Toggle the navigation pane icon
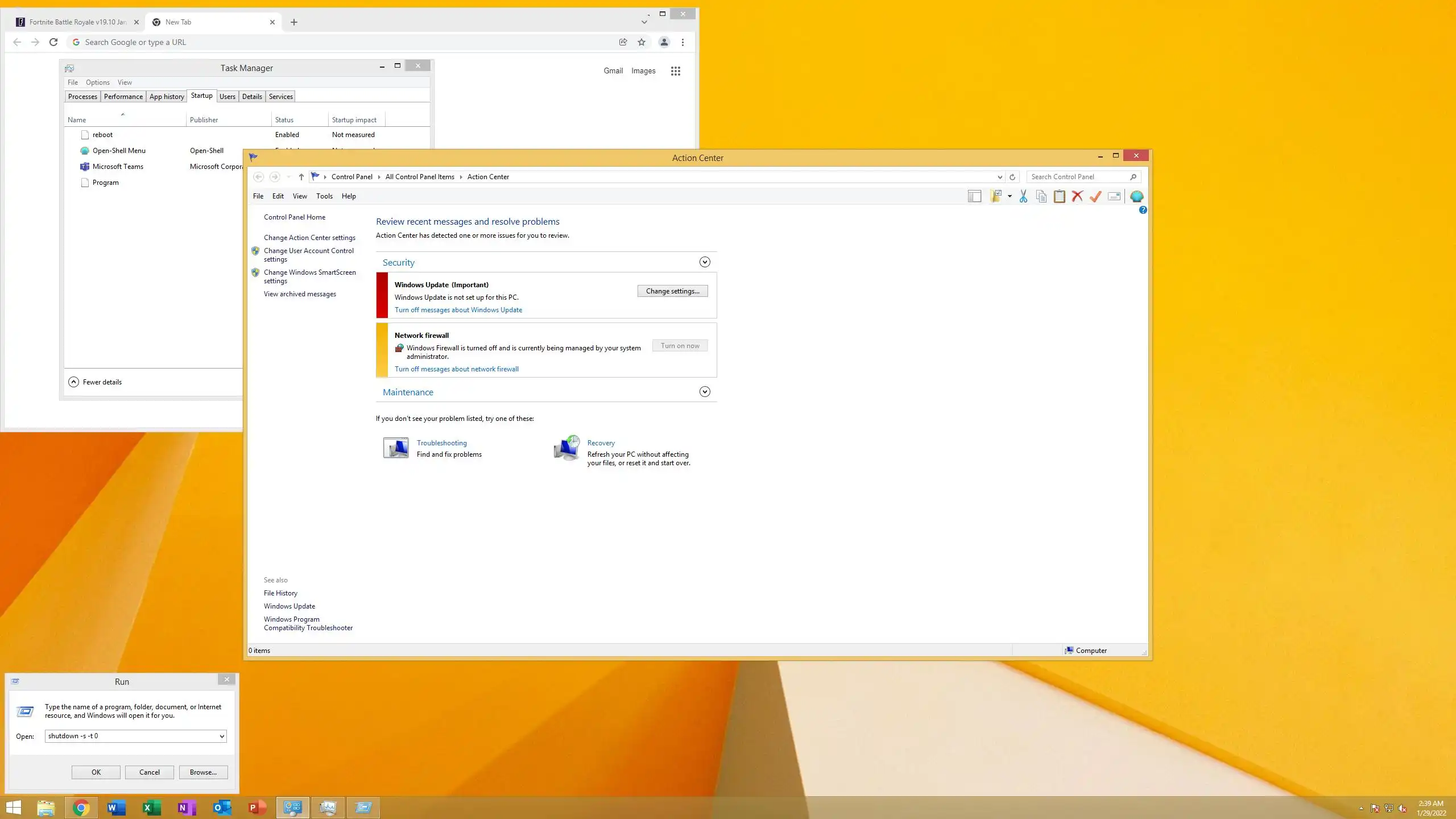Screen dimensions: 1456x819 (974, 196)
